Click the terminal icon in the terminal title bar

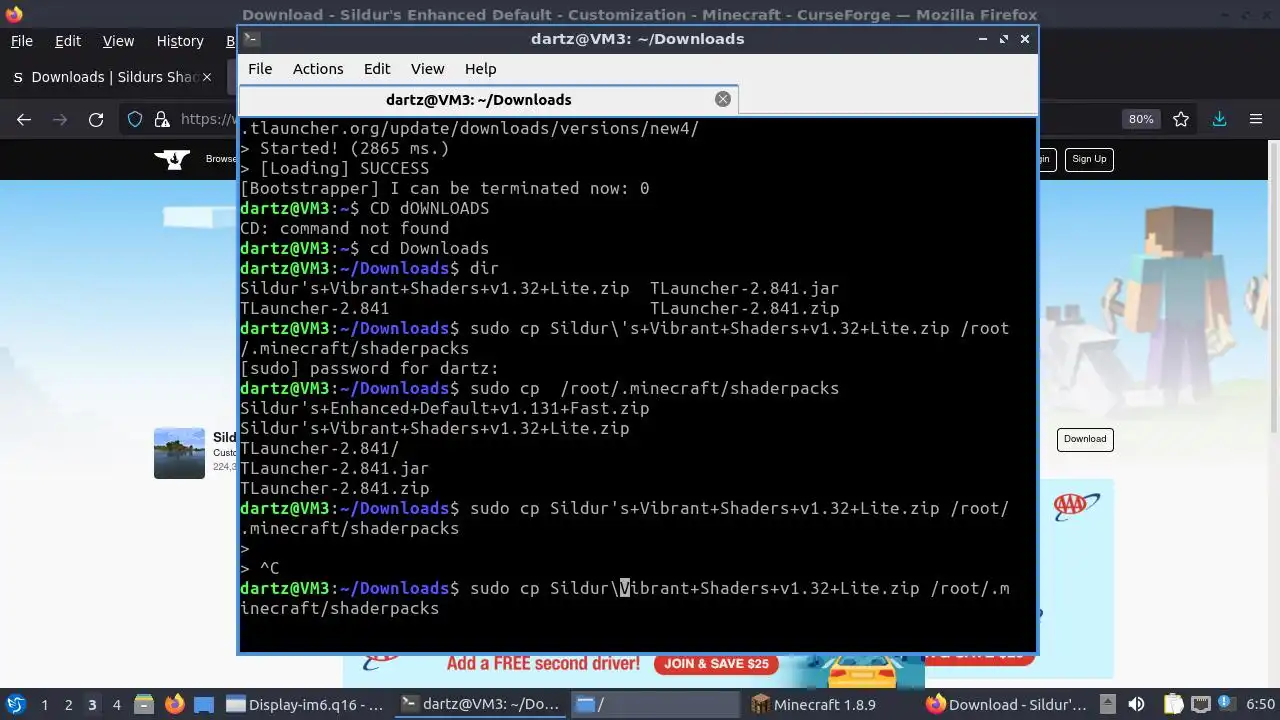(252, 39)
